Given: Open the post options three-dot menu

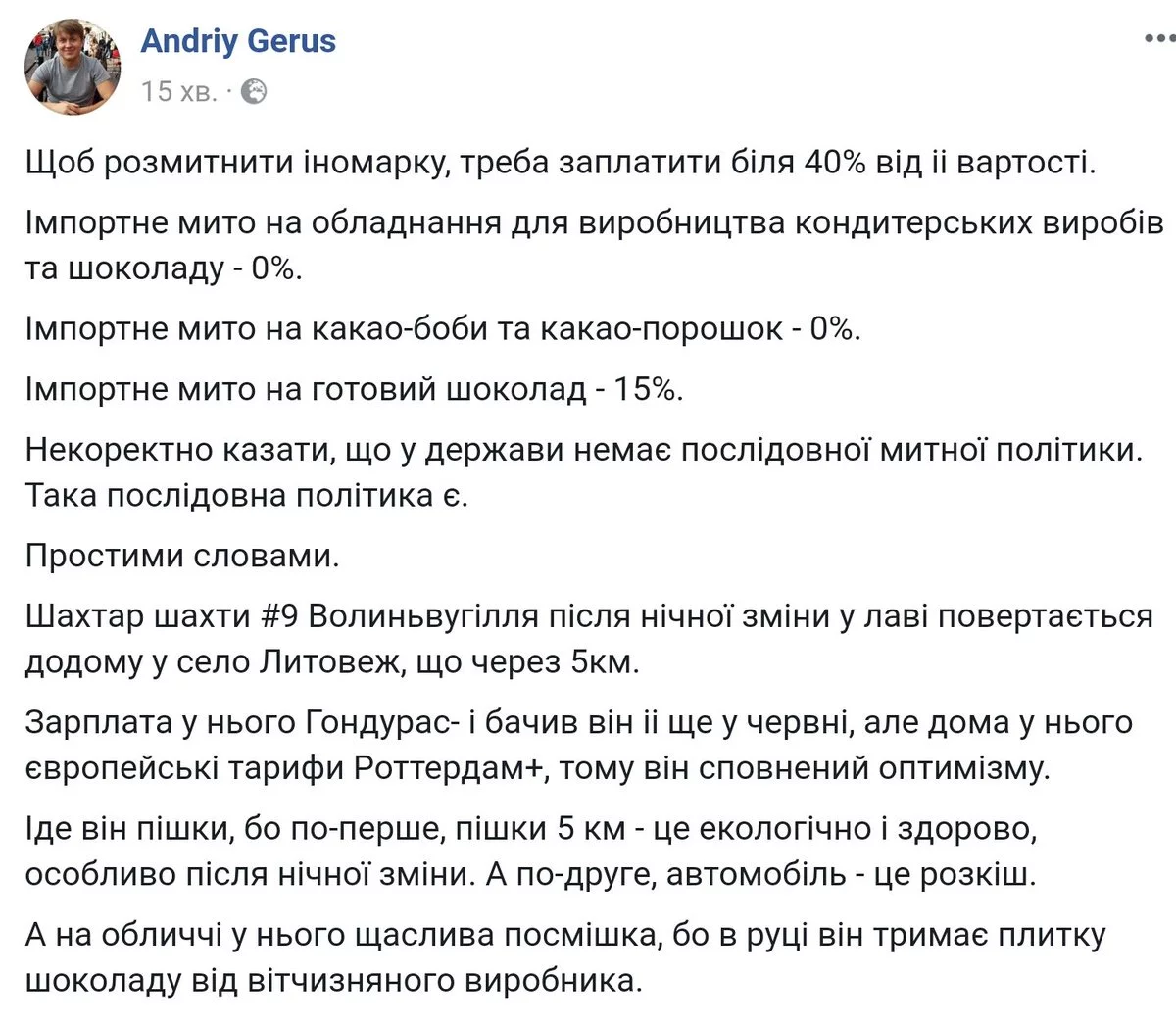Looking at the screenshot, I should pyautogui.click(x=1159, y=39).
